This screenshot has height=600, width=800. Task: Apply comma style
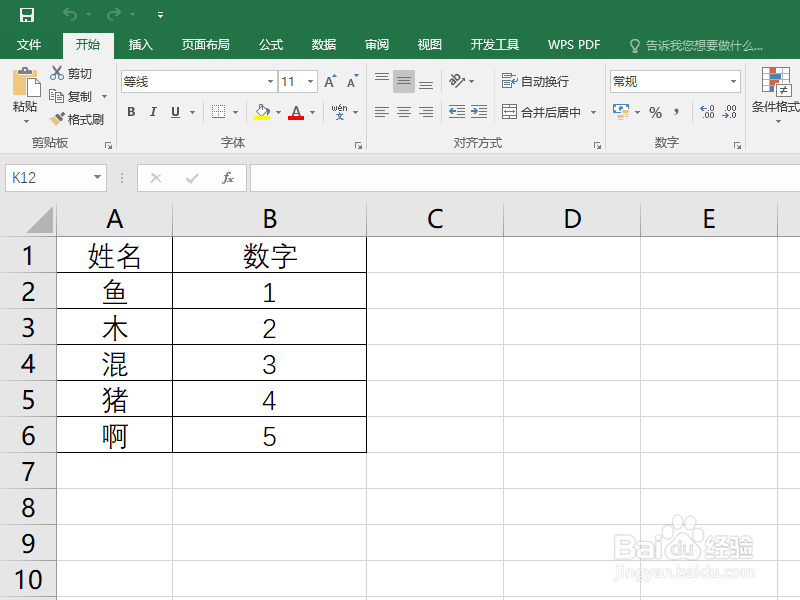677,112
